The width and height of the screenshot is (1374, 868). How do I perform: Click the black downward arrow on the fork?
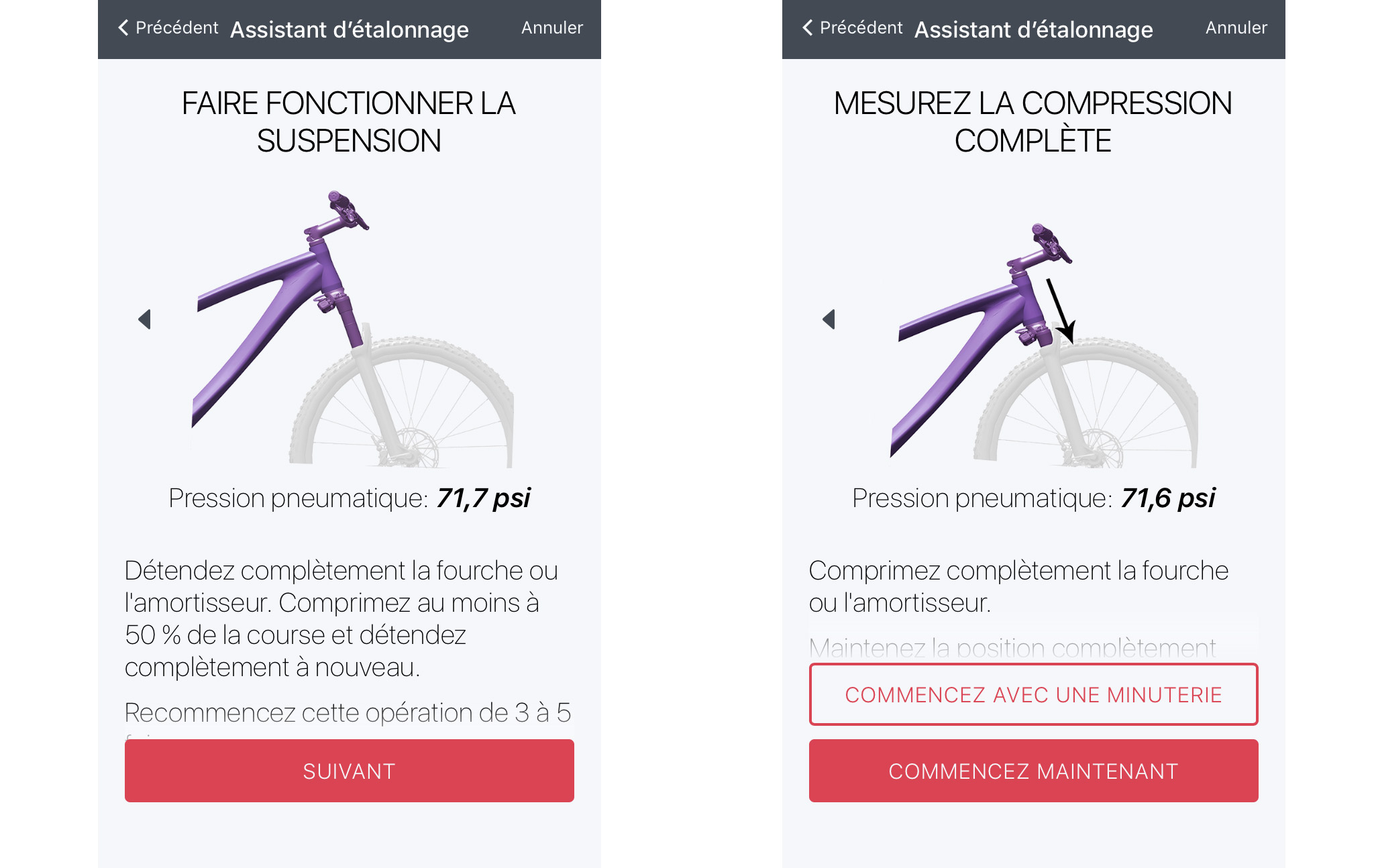(1061, 311)
